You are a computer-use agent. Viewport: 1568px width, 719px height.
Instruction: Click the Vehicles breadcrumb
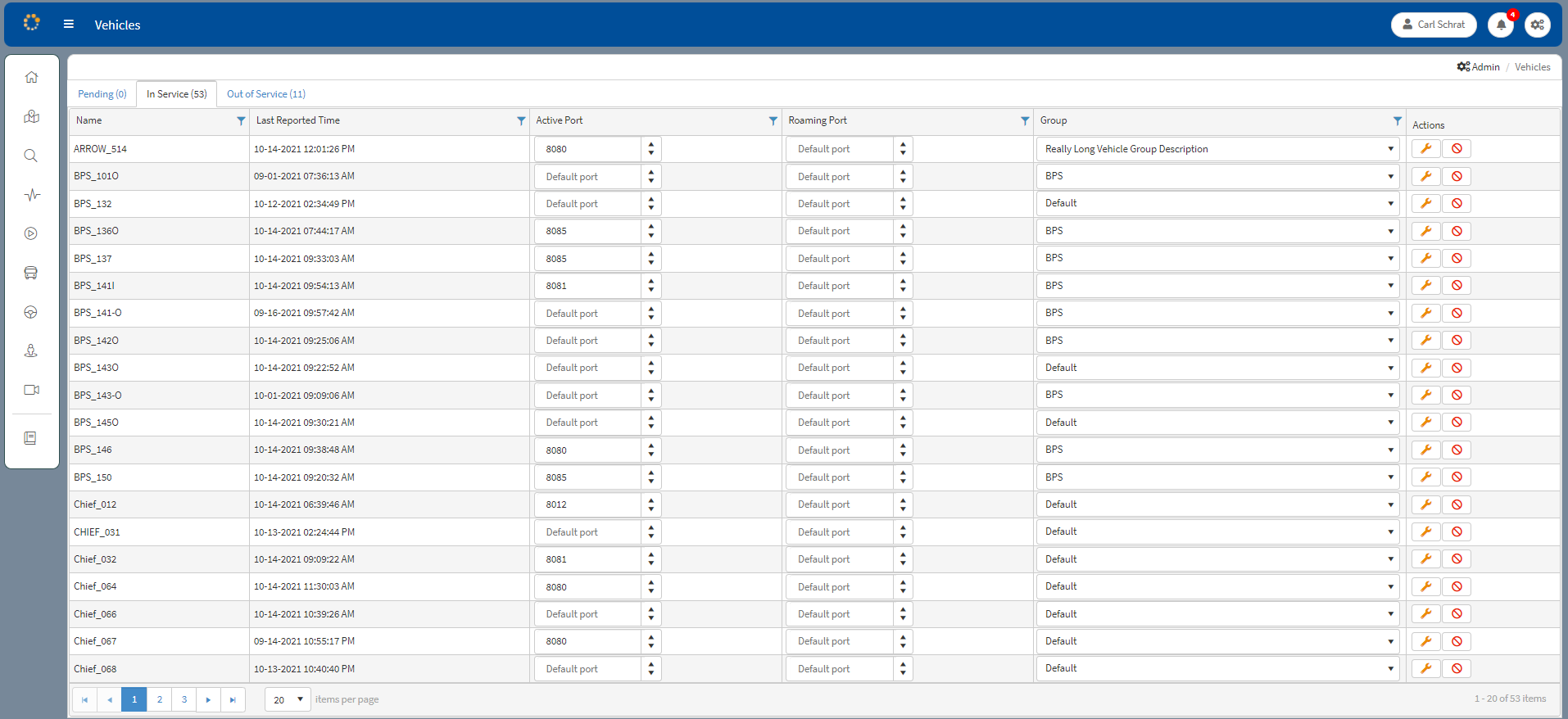tap(1532, 67)
